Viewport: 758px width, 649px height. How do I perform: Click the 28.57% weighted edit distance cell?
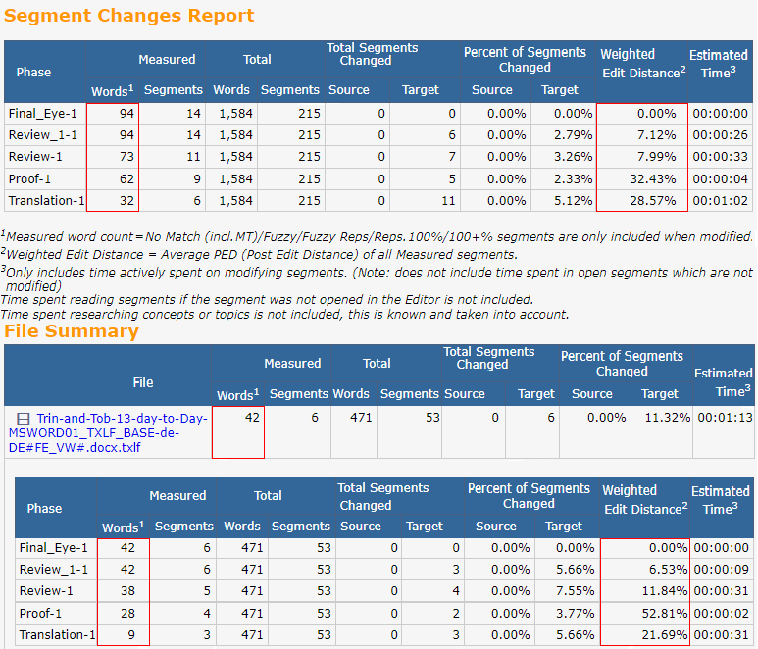tap(656, 201)
